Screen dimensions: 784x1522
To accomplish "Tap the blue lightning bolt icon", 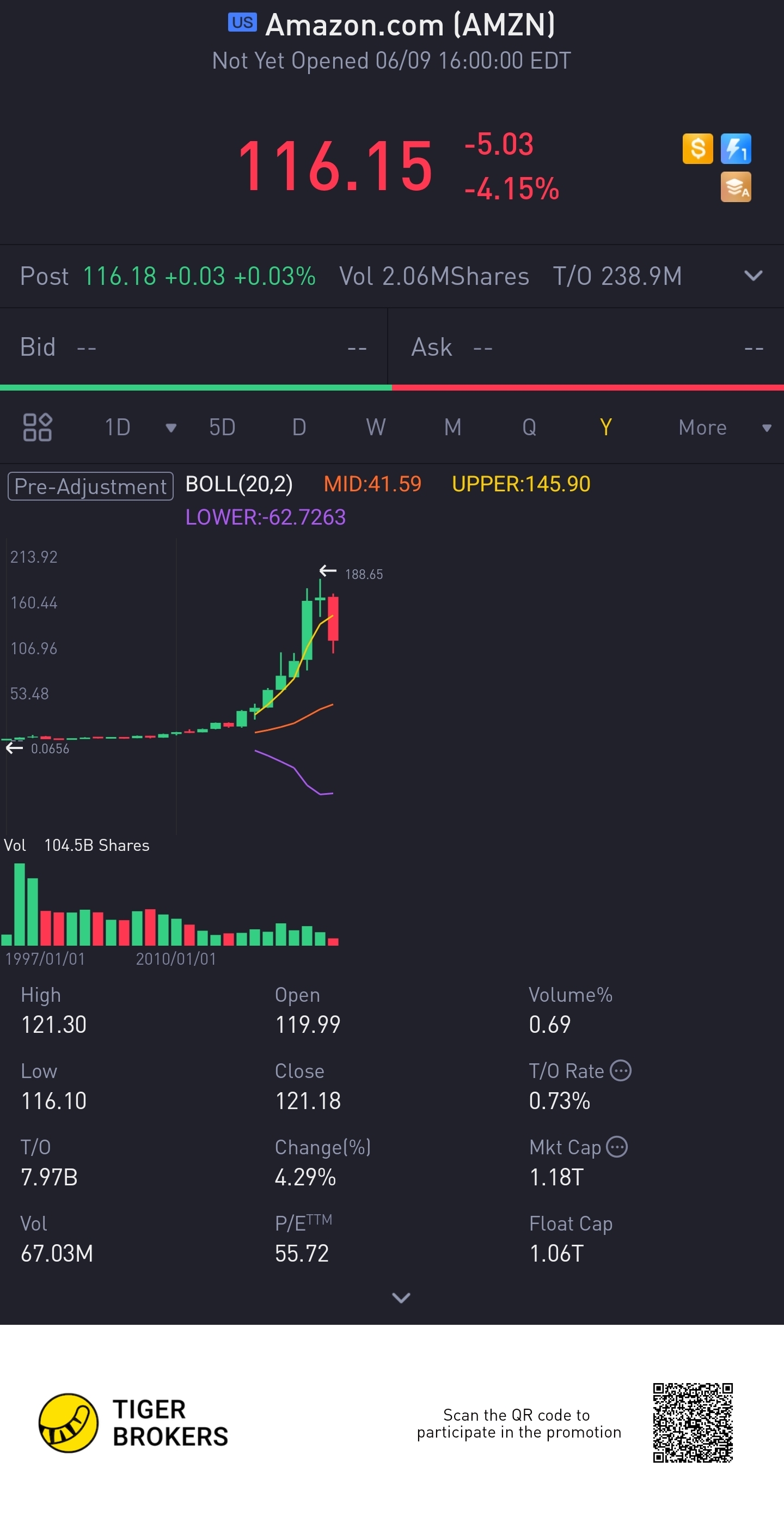I will click(x=736, y=148).
